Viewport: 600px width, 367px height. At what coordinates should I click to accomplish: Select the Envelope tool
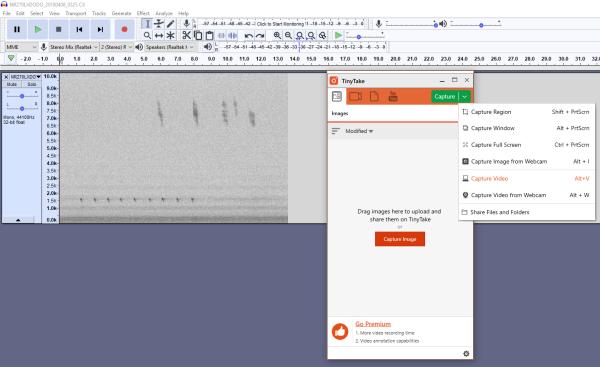(x=159, y=24)
